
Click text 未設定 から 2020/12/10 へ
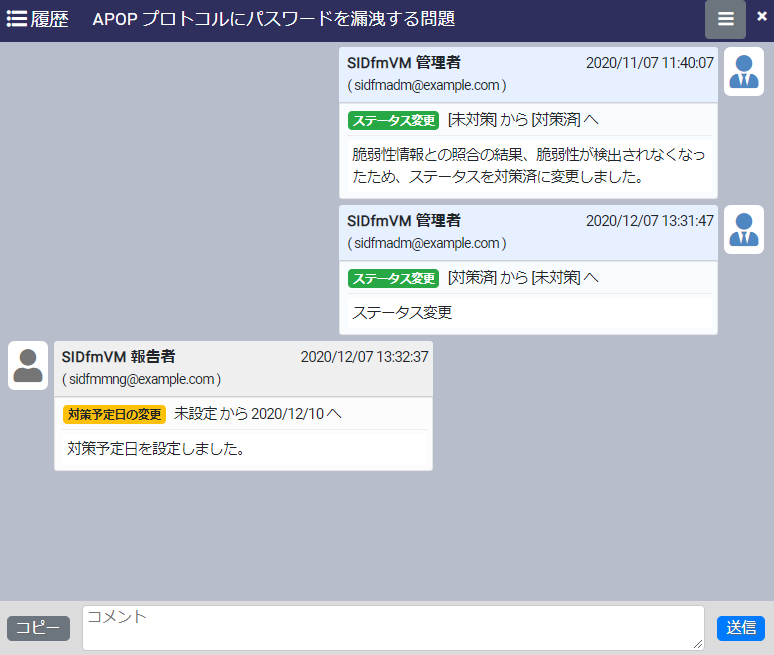click(258, 414)
